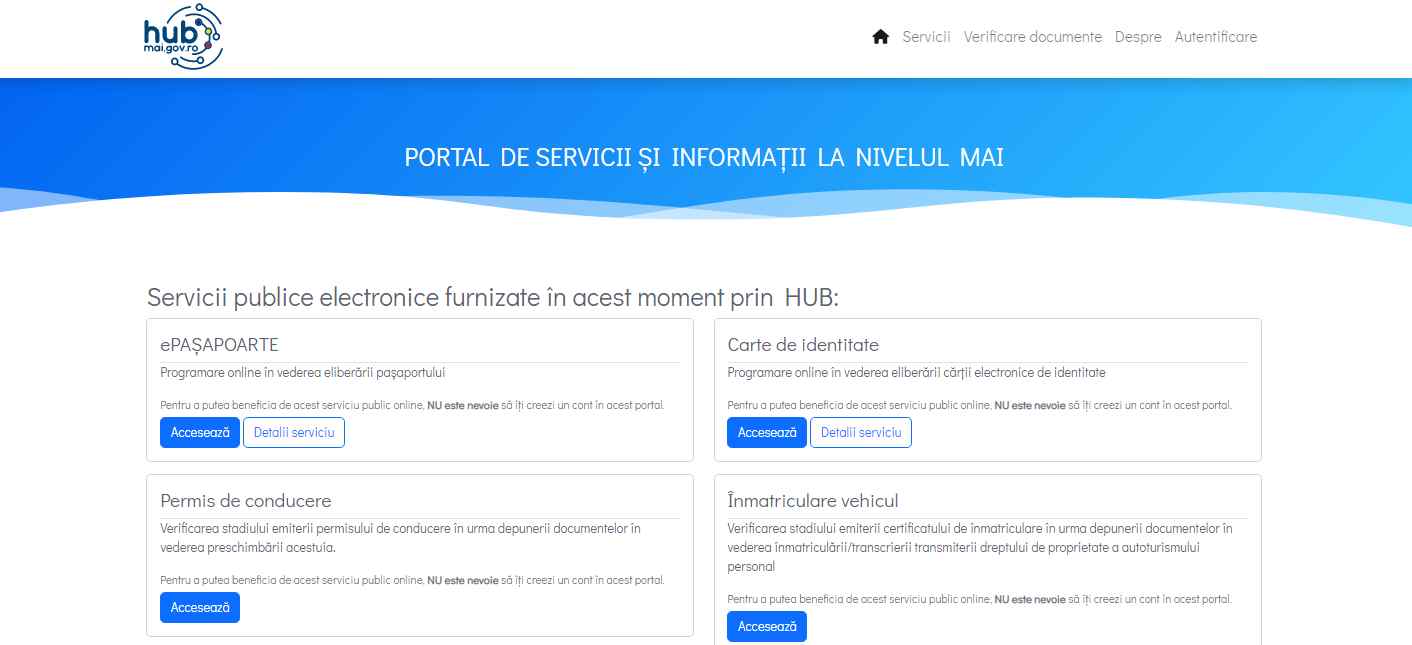Screen dimensions: 1412x645
Task: Select the ePAȘAPOARTE card heading
Action: [220, 345]
